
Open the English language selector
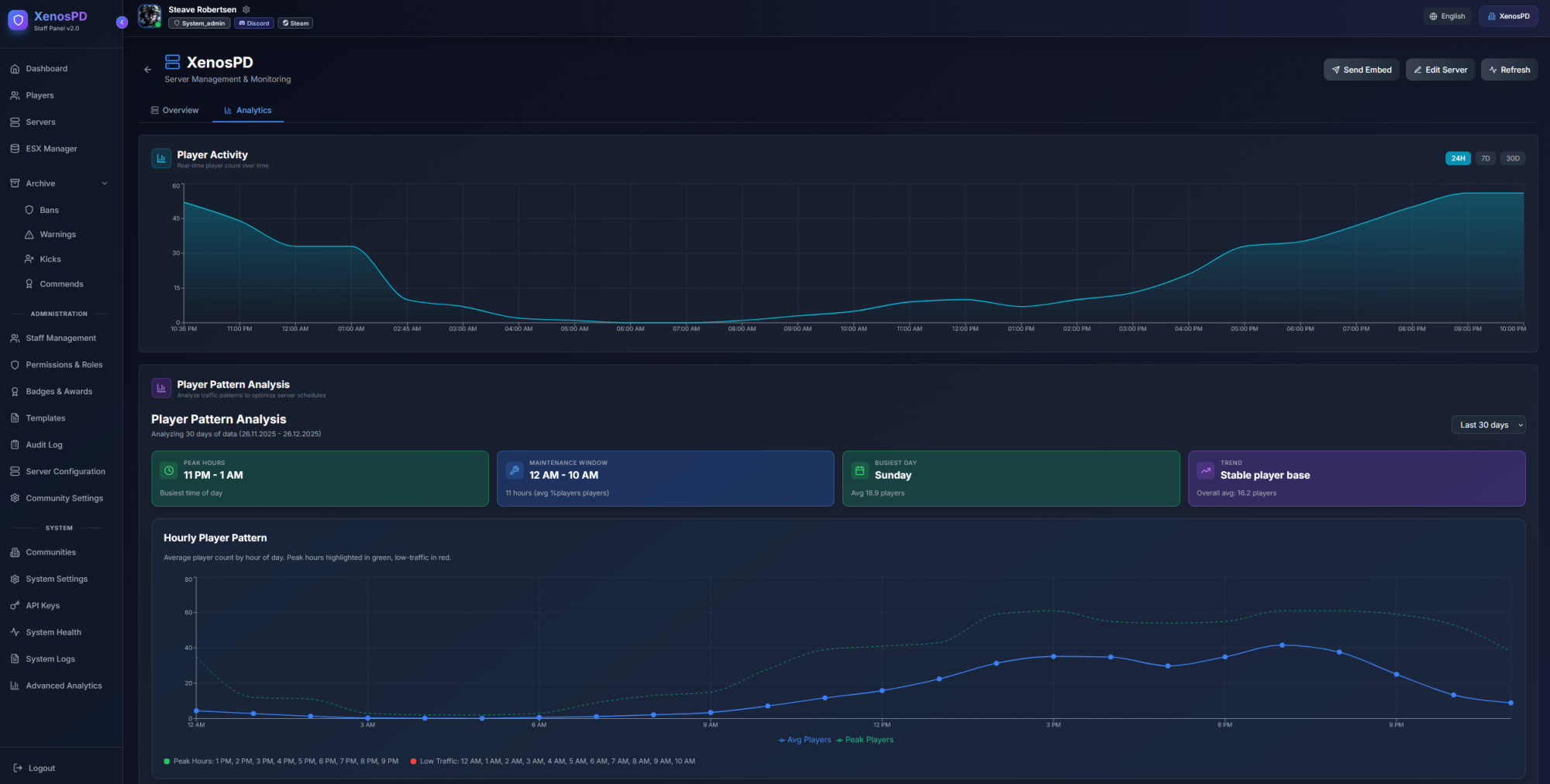(x=1447, y=16)
